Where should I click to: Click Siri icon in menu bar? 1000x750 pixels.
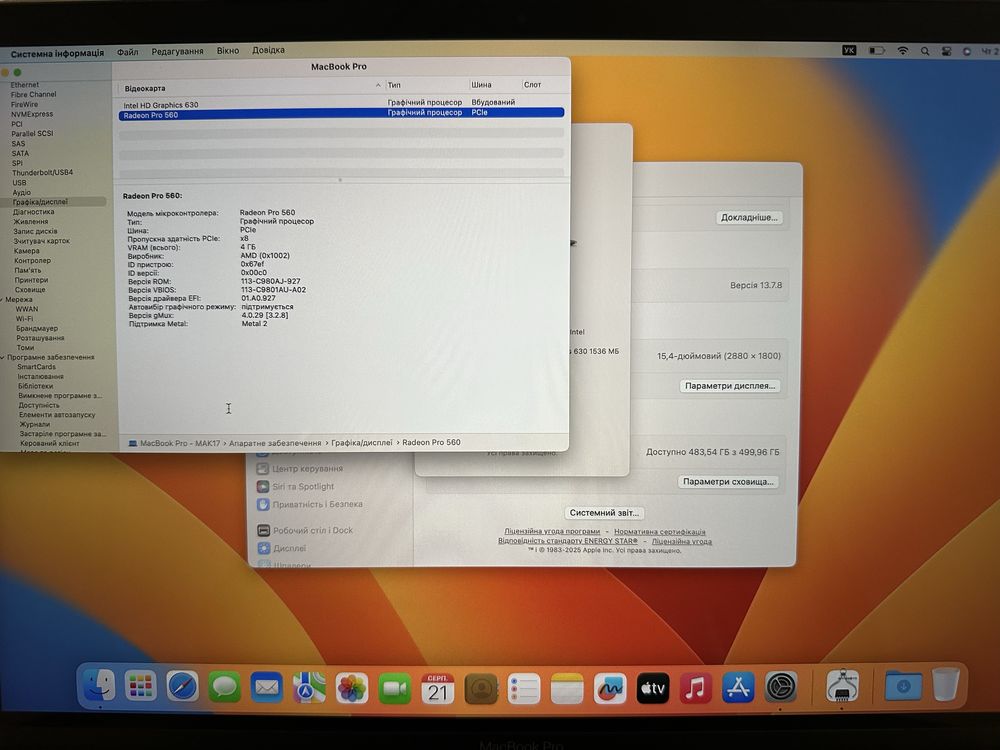click(967, 52)
